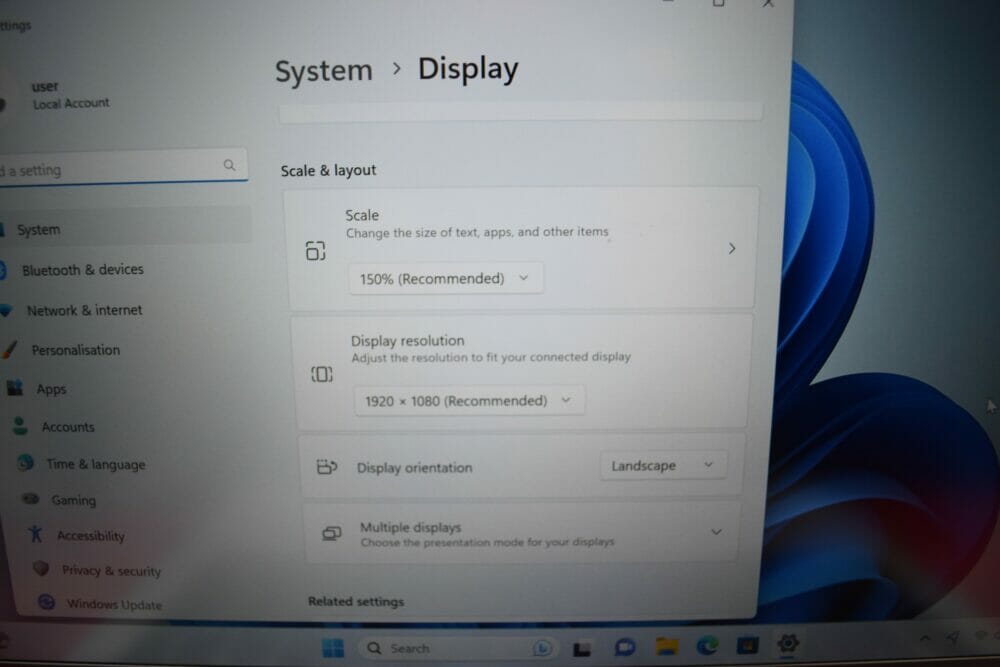This screenshot has width=1000, height=667.
Task: Open Network & internet settings
Action: pos(84,311)
